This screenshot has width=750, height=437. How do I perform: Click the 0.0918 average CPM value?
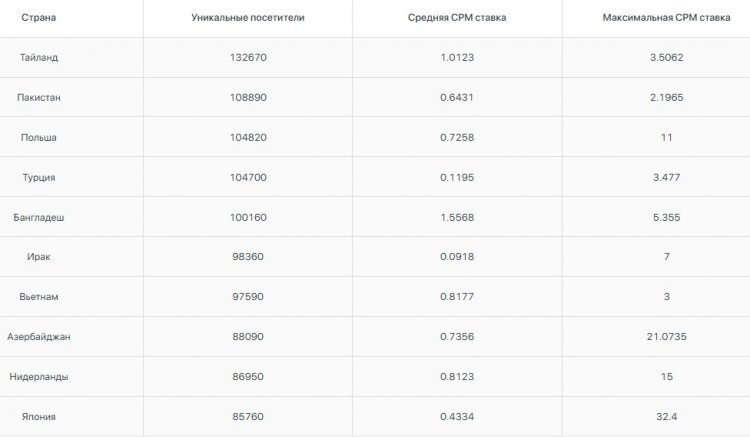coord(457,257)
